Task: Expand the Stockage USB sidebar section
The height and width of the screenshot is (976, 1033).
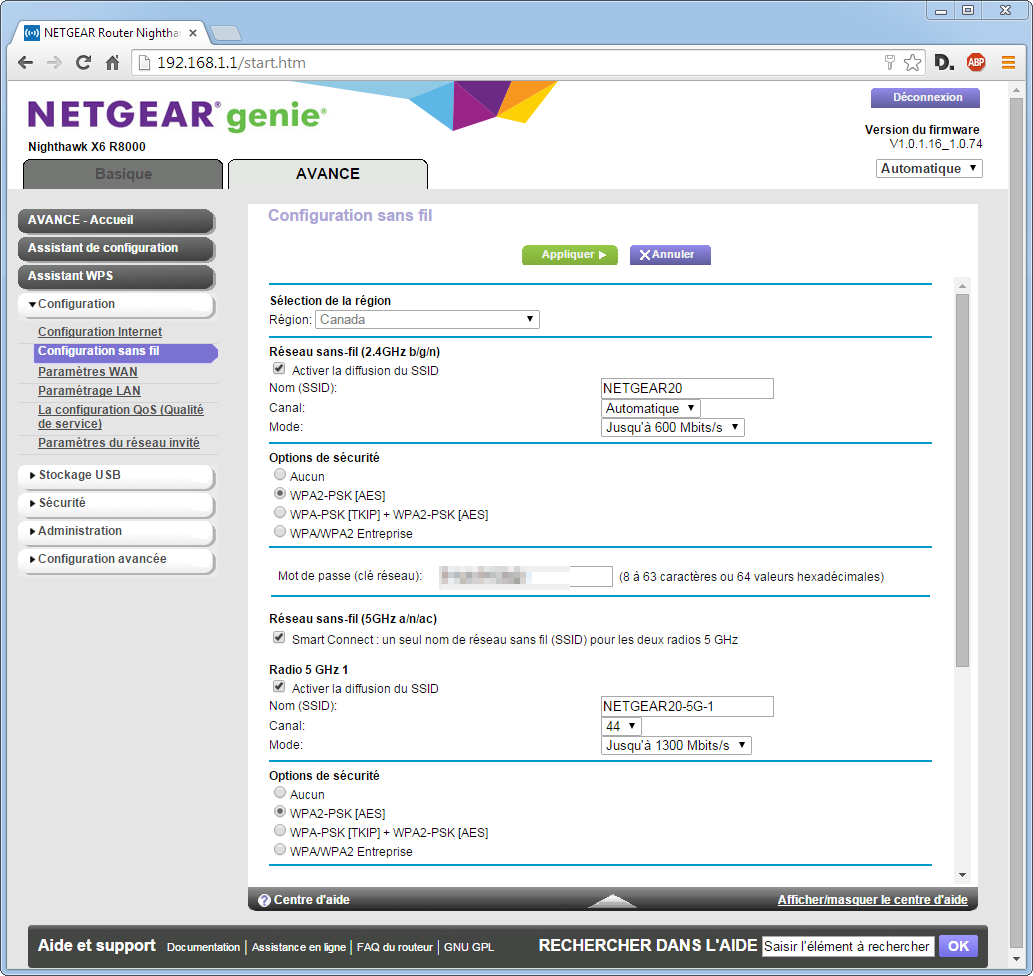Action: 116,476
